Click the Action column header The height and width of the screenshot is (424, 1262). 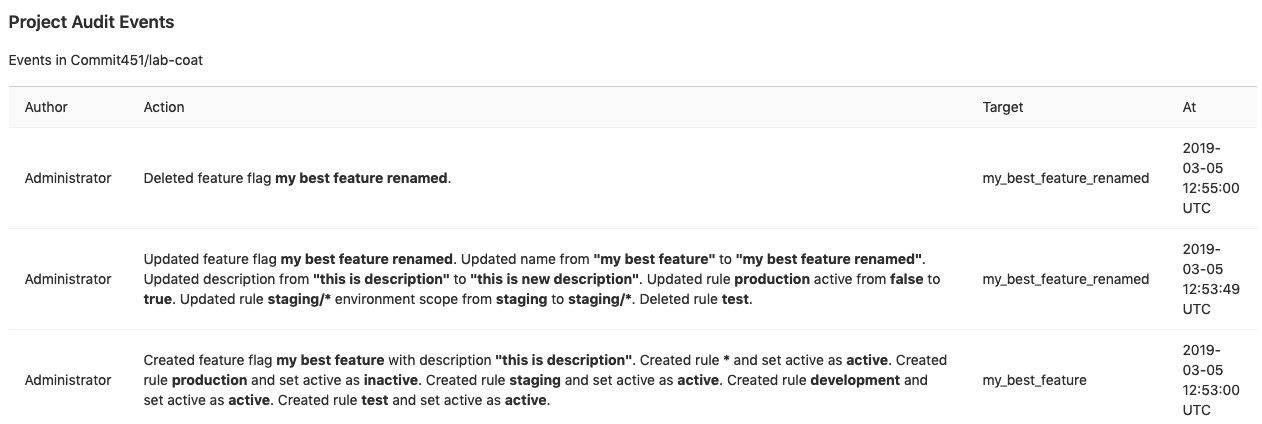click(164, 107)
